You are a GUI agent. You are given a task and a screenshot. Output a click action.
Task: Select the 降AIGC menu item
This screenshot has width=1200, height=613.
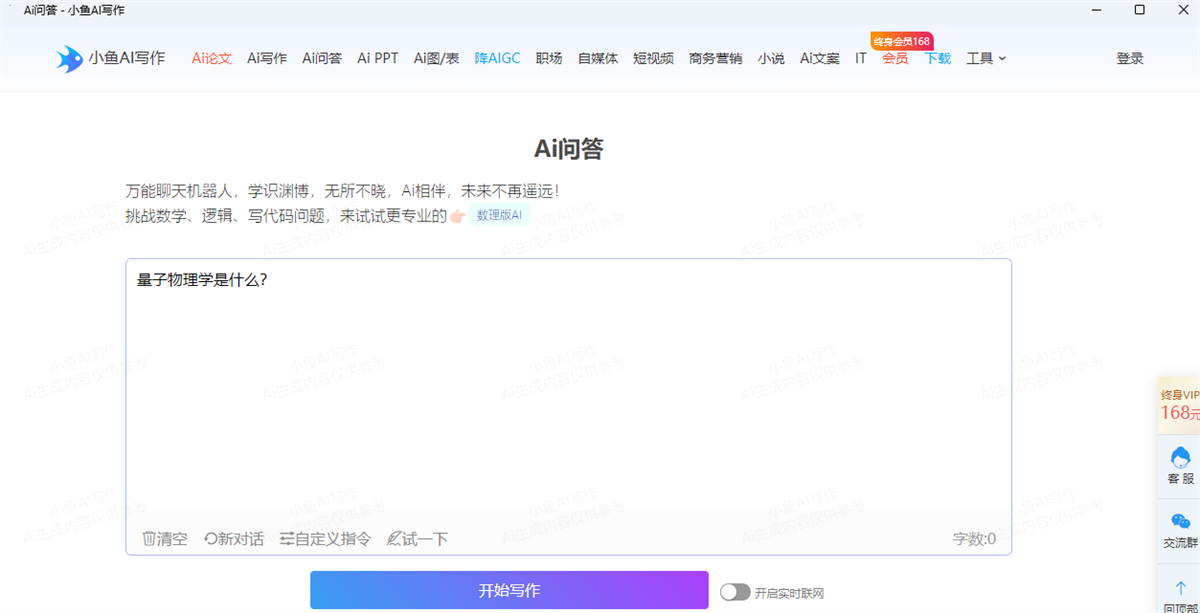point(497,58)
